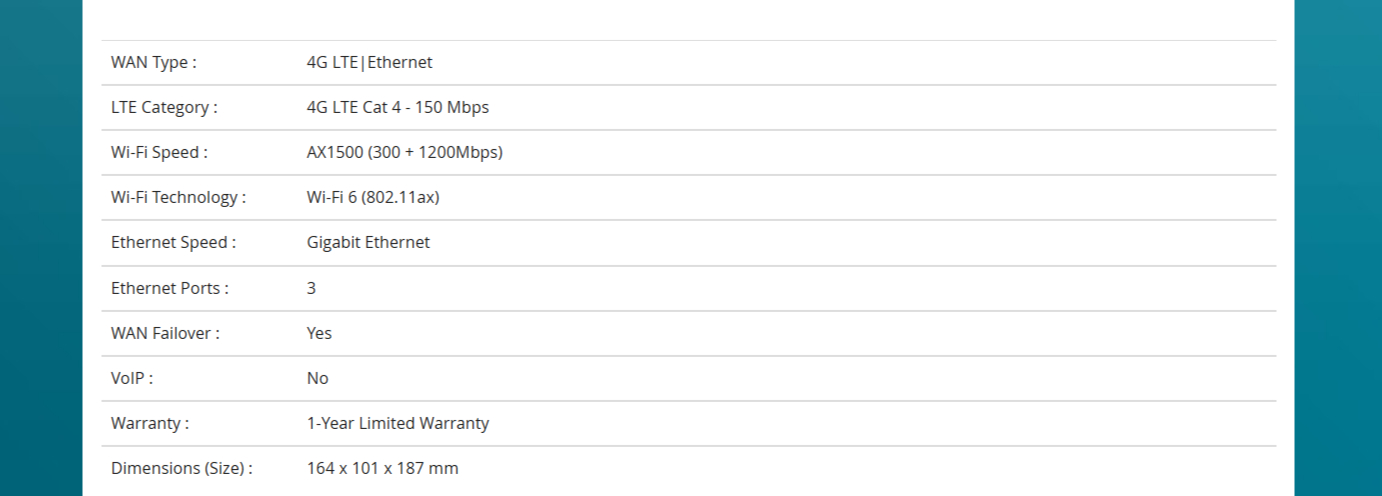Select the 1-Year Limited Warranty text

click(398, 423)
